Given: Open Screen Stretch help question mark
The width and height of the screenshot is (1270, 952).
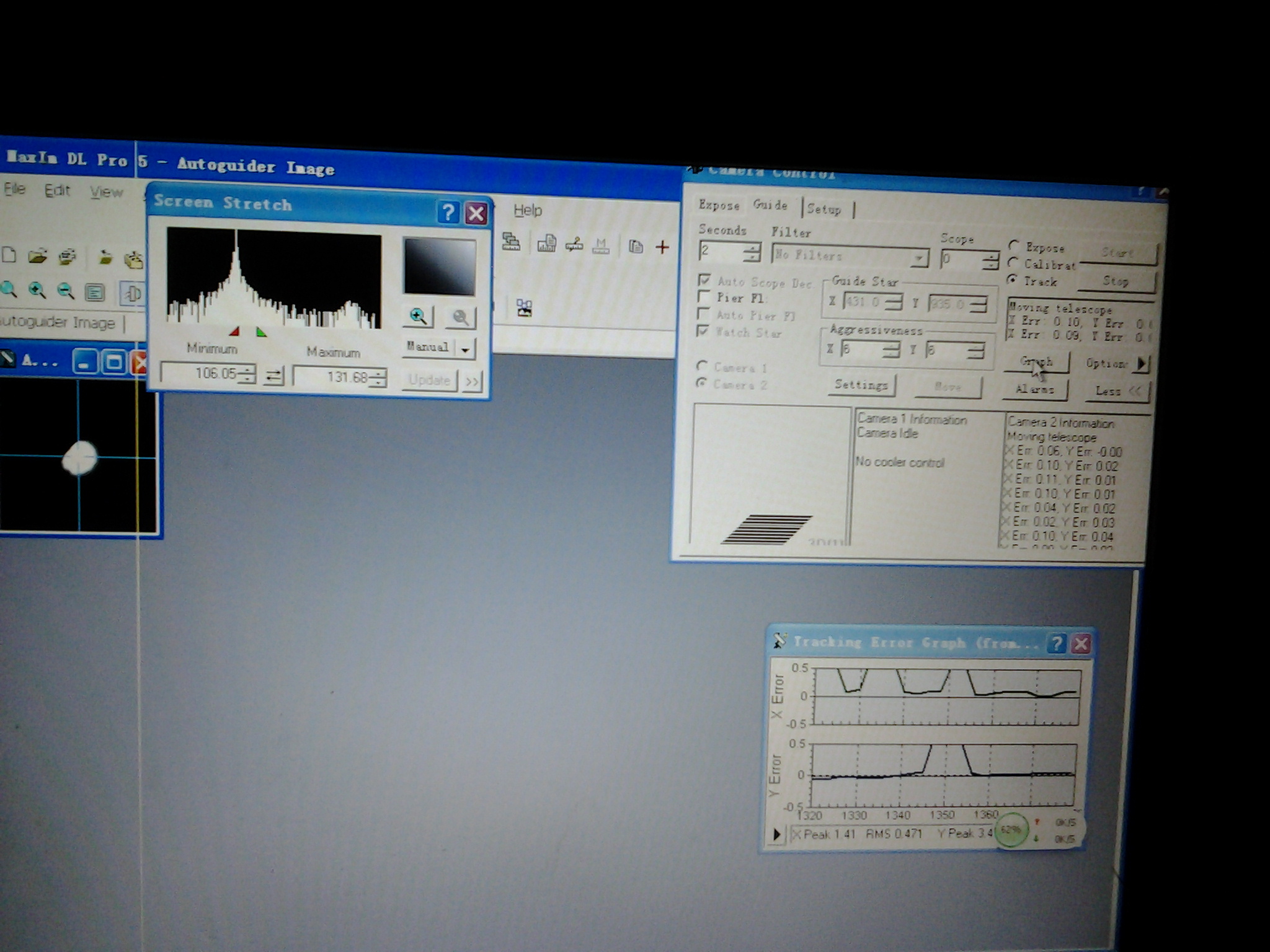Looking at the screenshot, I should 448,213.
